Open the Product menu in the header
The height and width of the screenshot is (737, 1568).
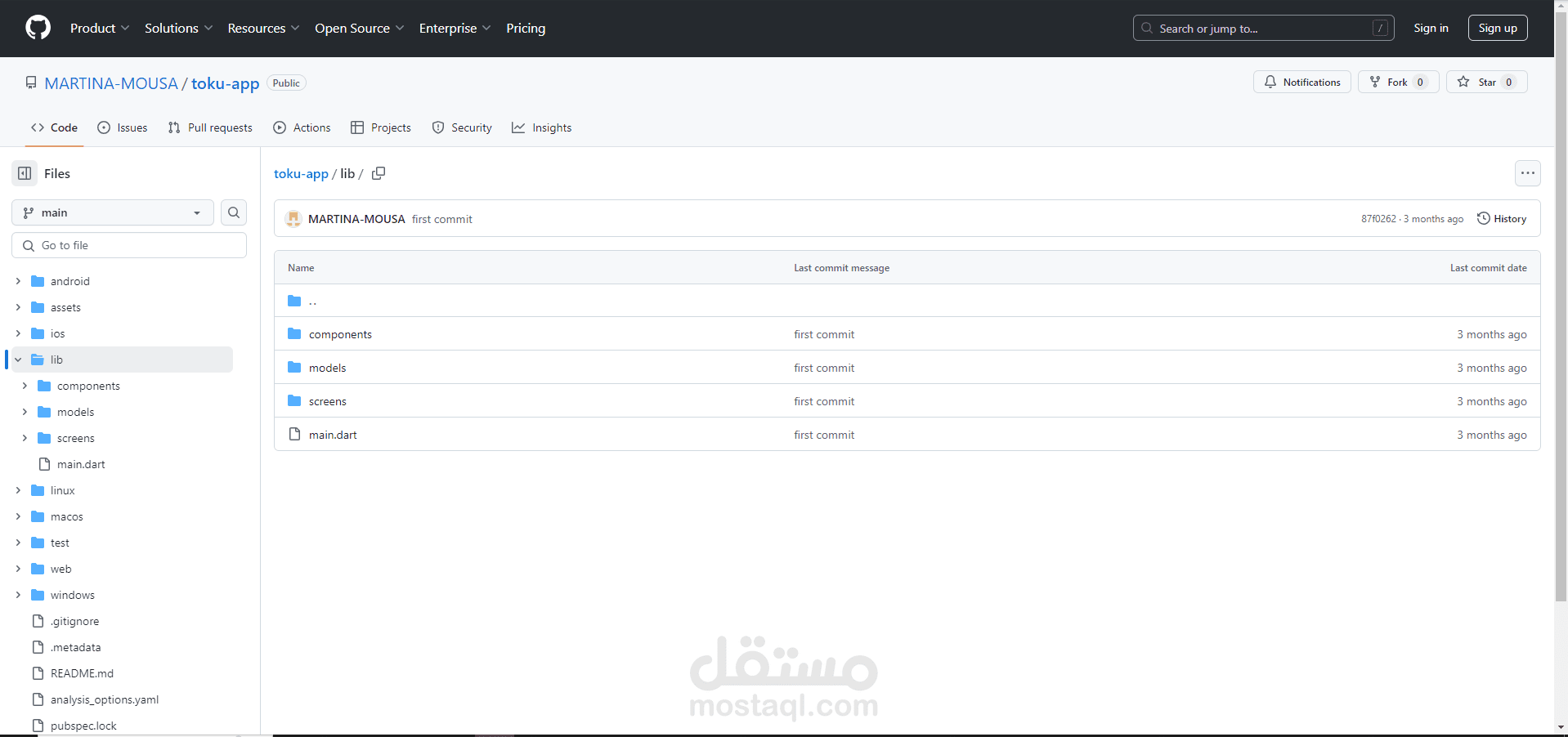click(x=100, y=28)
